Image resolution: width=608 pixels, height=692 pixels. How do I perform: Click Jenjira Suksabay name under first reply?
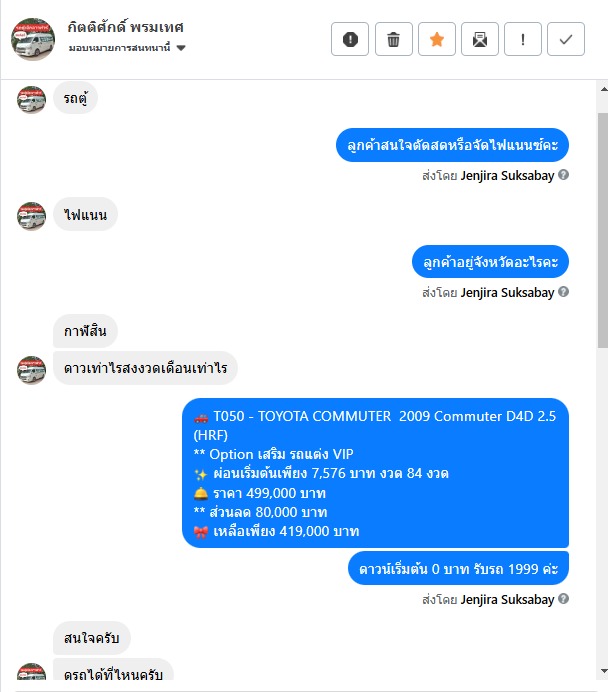[x=507, y=176]
